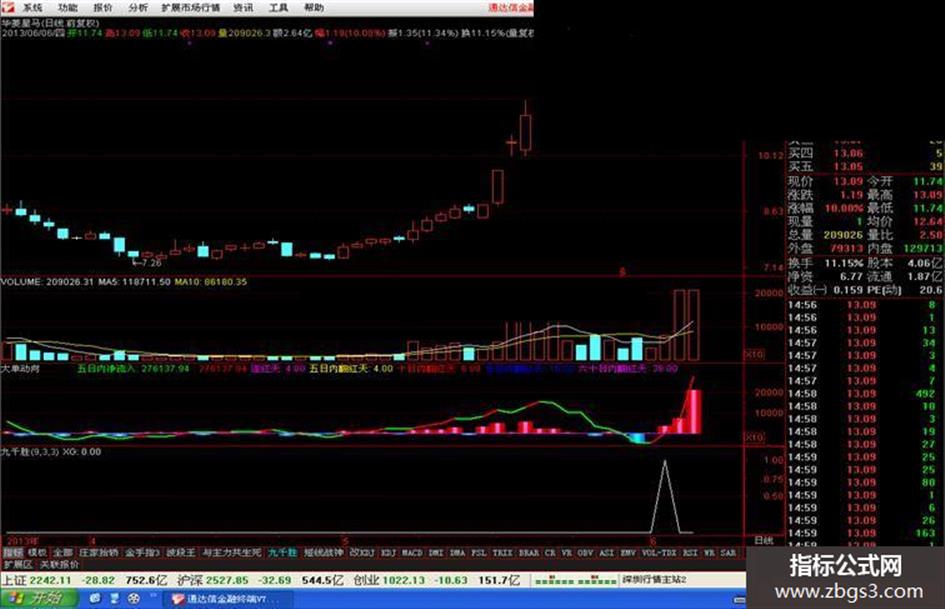Click the 创业 index value 1022.13
The image size is (945, 609).
[x=404, y=580]
